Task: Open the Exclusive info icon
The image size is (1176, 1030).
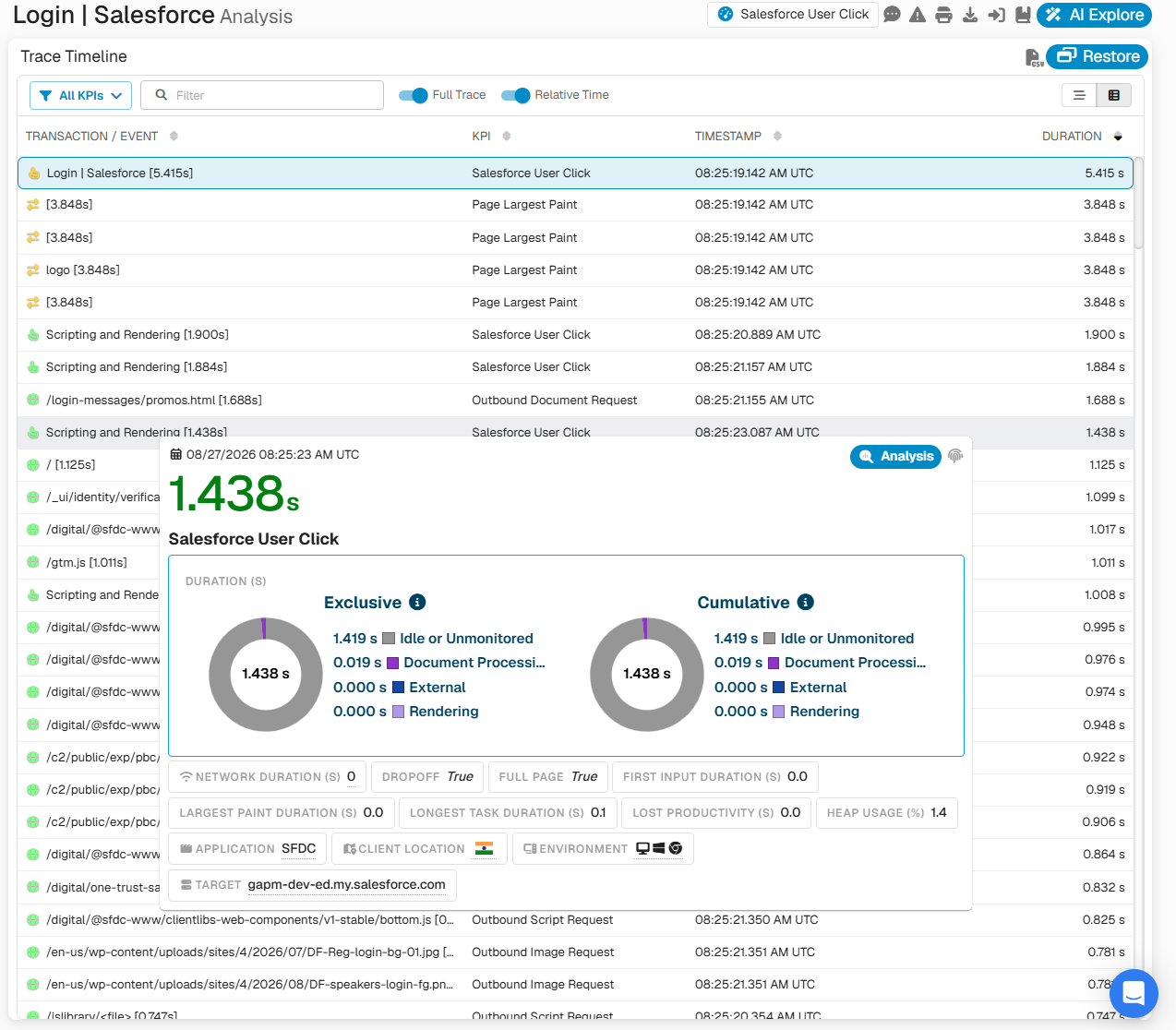Action: [417, 602]
